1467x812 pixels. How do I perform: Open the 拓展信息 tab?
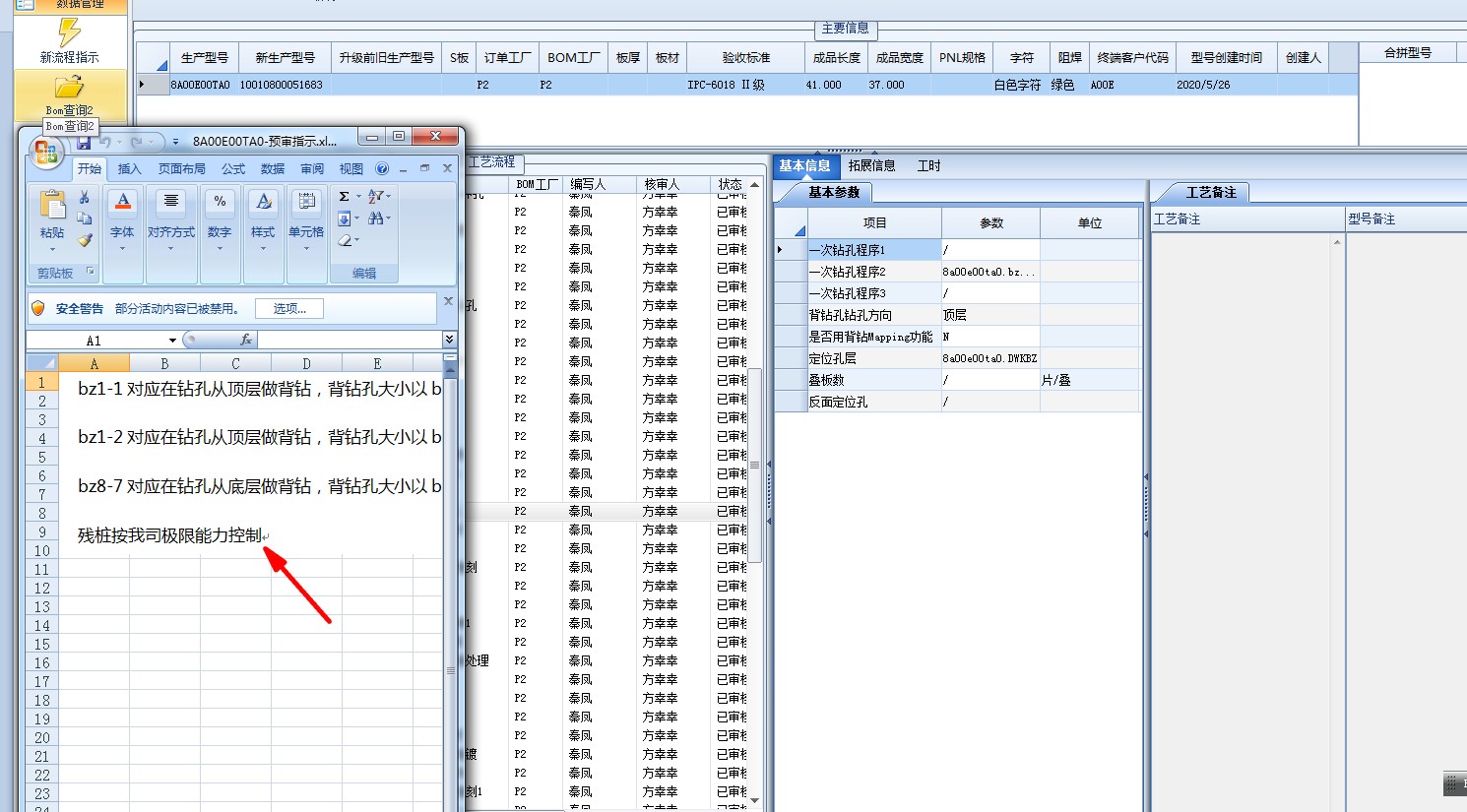[872, 165]
